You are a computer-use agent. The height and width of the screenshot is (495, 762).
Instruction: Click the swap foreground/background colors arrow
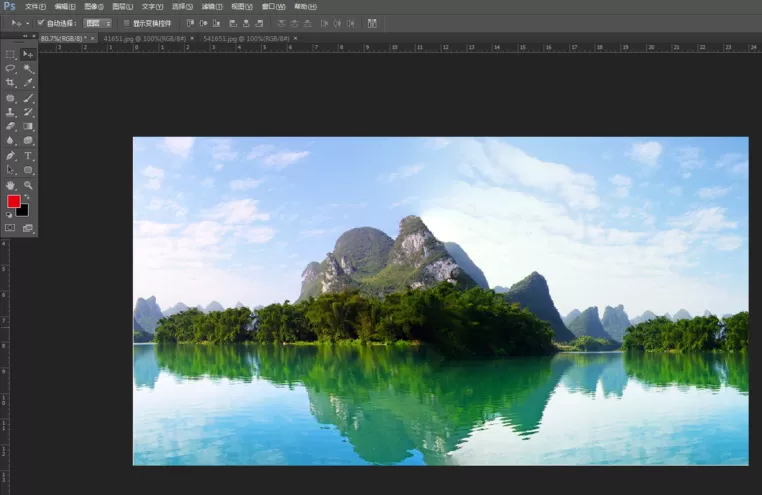pos(27,197)
